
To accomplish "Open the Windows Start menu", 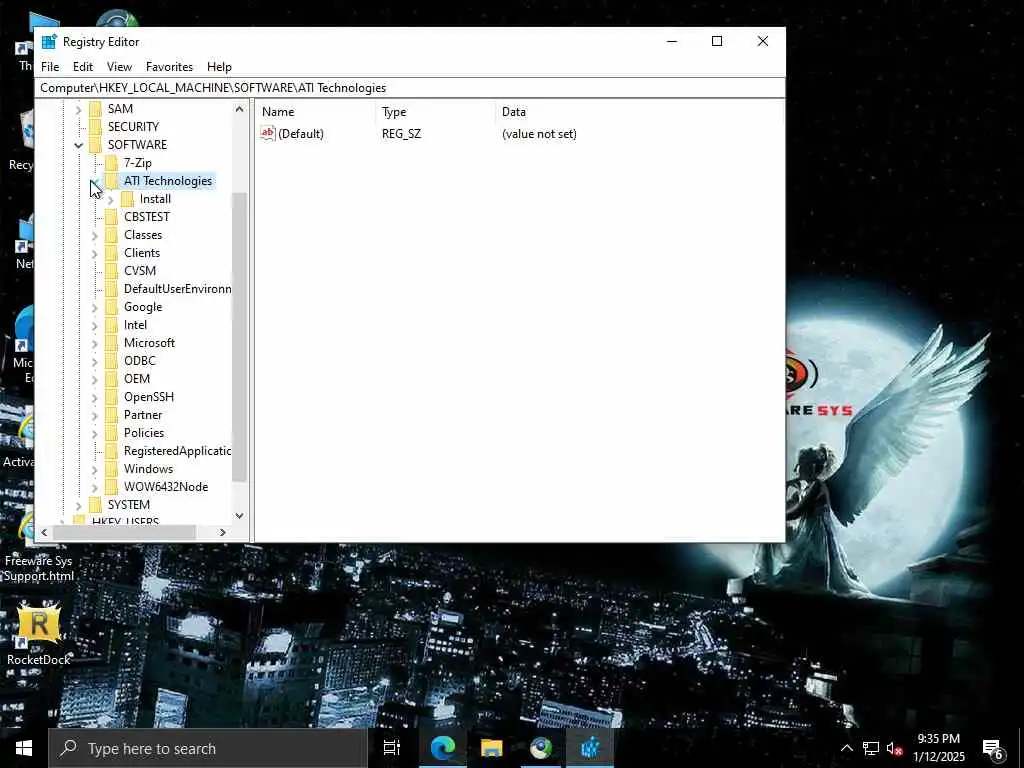I will (24, 748).
